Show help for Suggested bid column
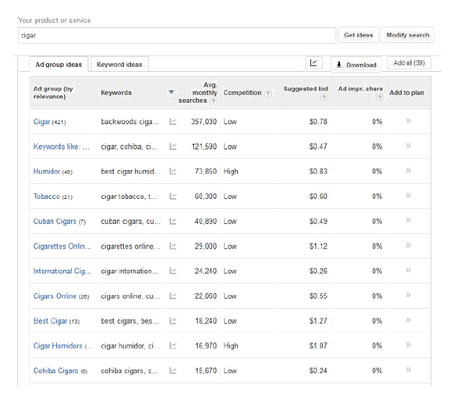 (x=324, y=97)
